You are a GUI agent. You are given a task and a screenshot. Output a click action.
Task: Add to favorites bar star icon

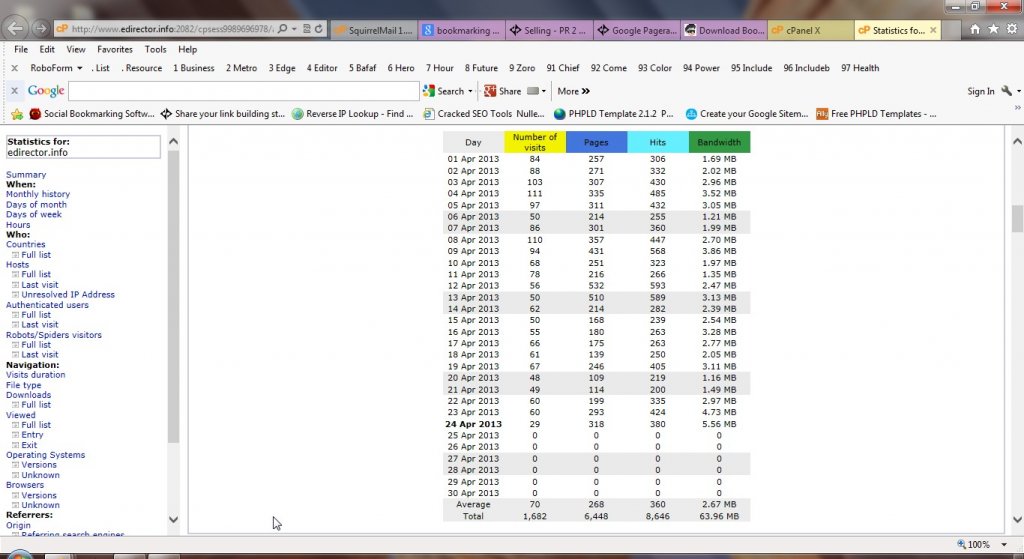[x=17, y=114]
